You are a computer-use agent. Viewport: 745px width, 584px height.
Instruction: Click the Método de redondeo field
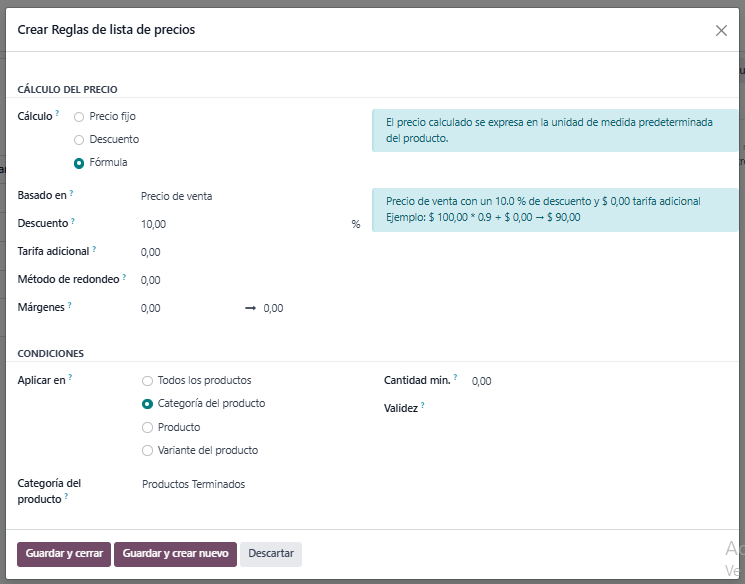[x=240, y=281]
